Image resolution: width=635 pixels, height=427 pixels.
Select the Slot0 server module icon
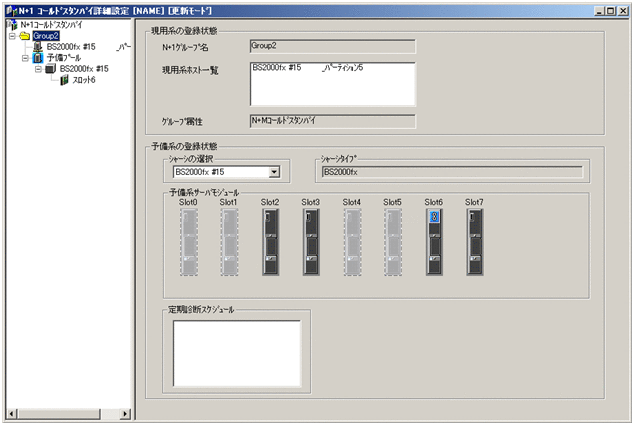click(x=189, y=242)
